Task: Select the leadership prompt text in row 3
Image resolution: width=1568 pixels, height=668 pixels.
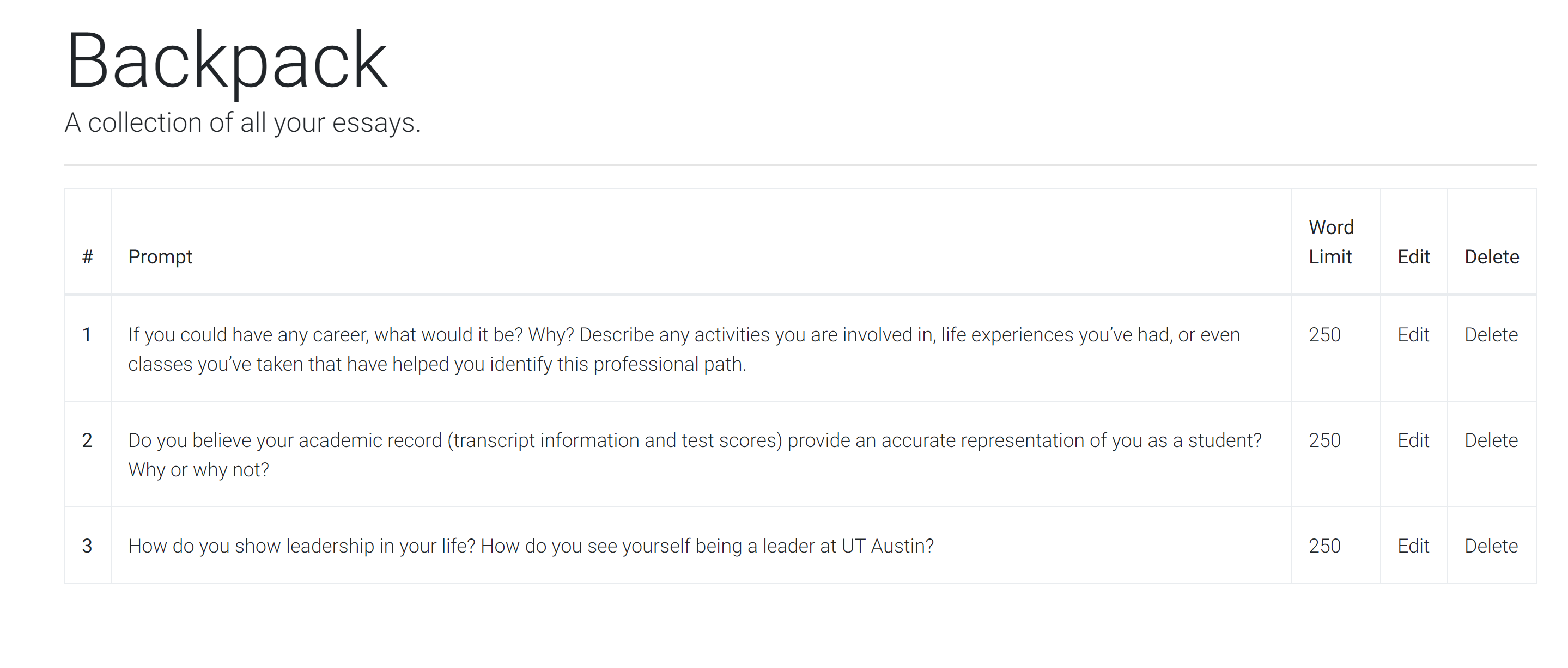Action: (x=531, y=546)
